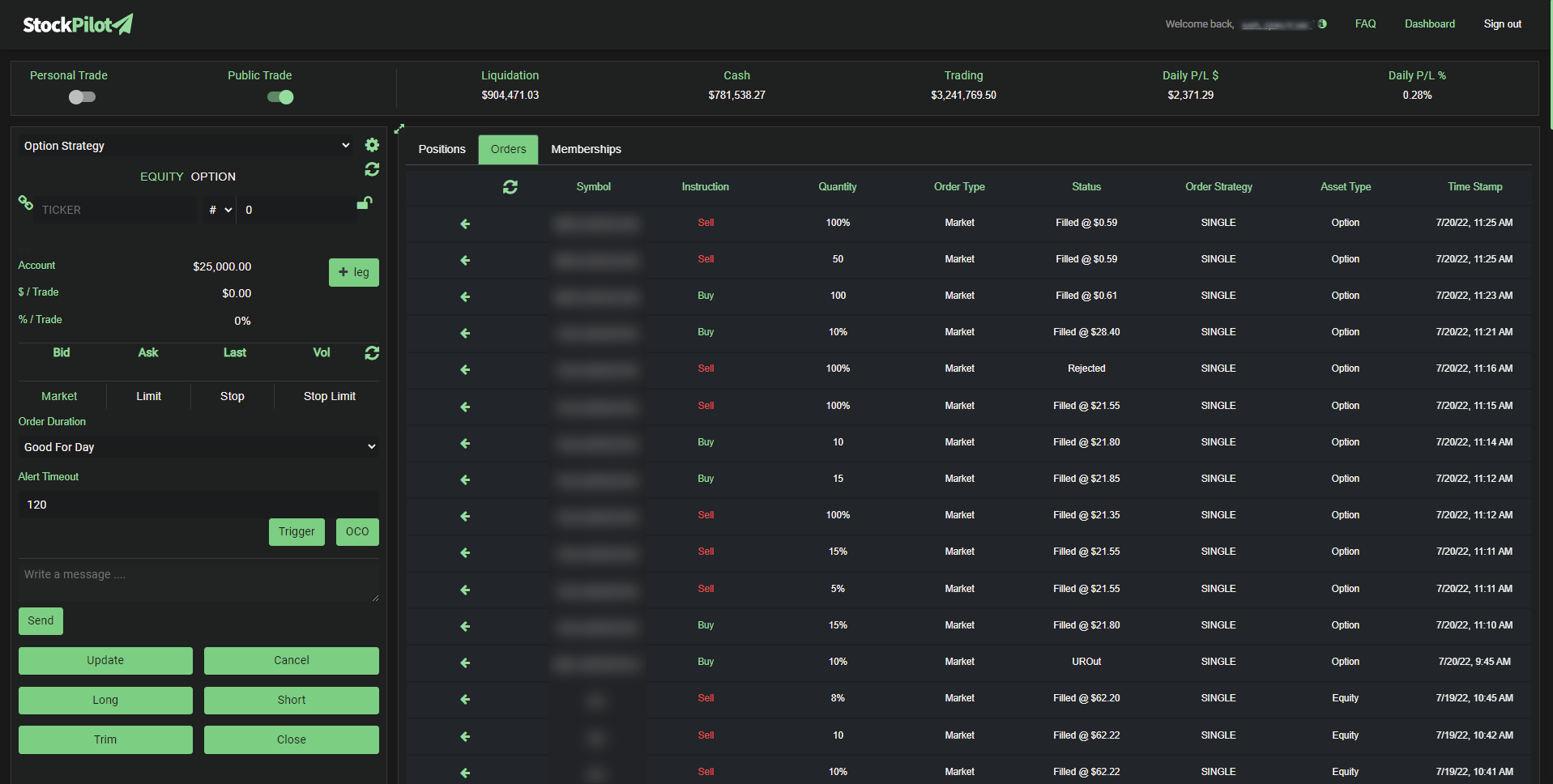Refresh the orders table with the sync icon
Image resolution: width=1553 pixels, height=784 pixels.
510,187
